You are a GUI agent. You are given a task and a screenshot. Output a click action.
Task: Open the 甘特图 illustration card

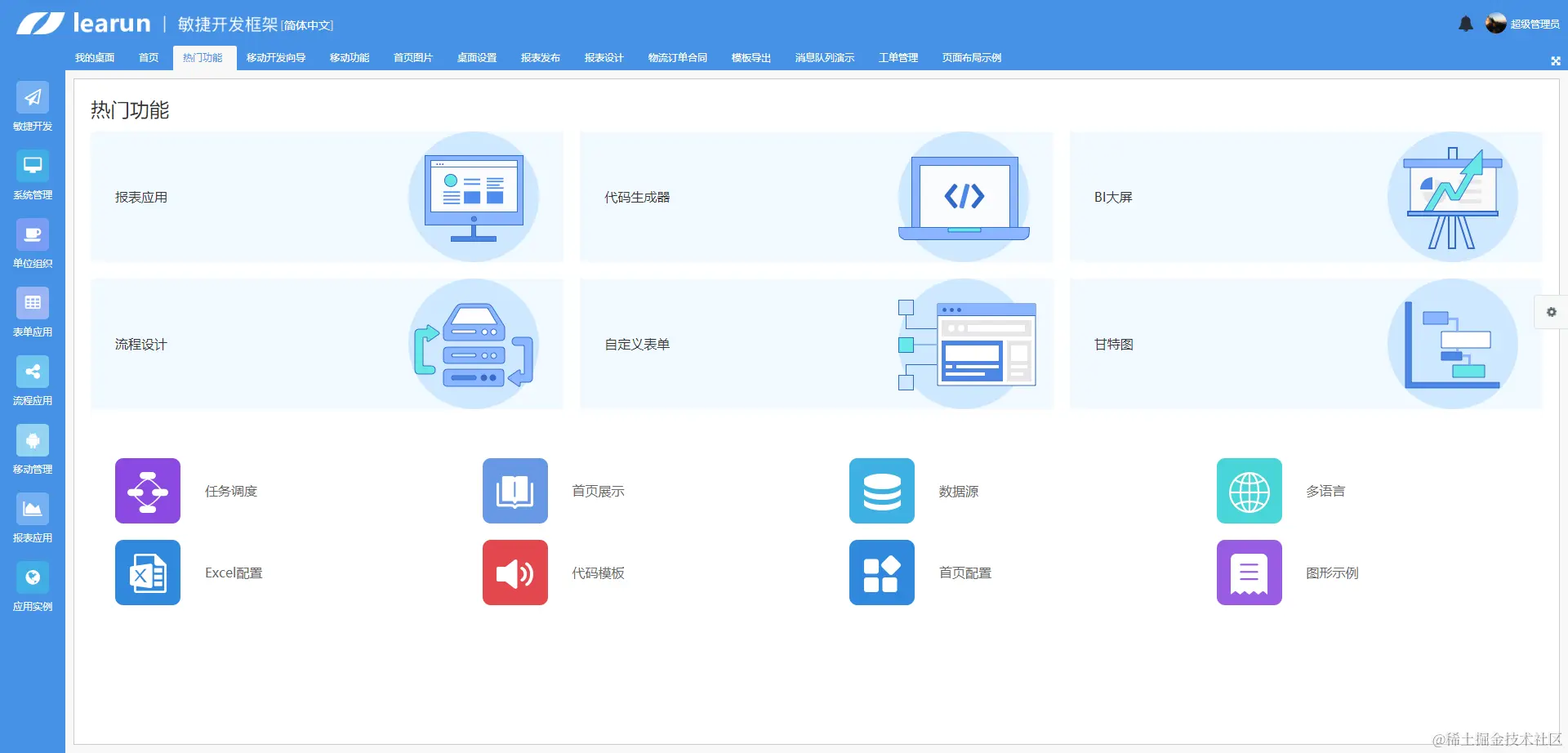pos(1306,344)
